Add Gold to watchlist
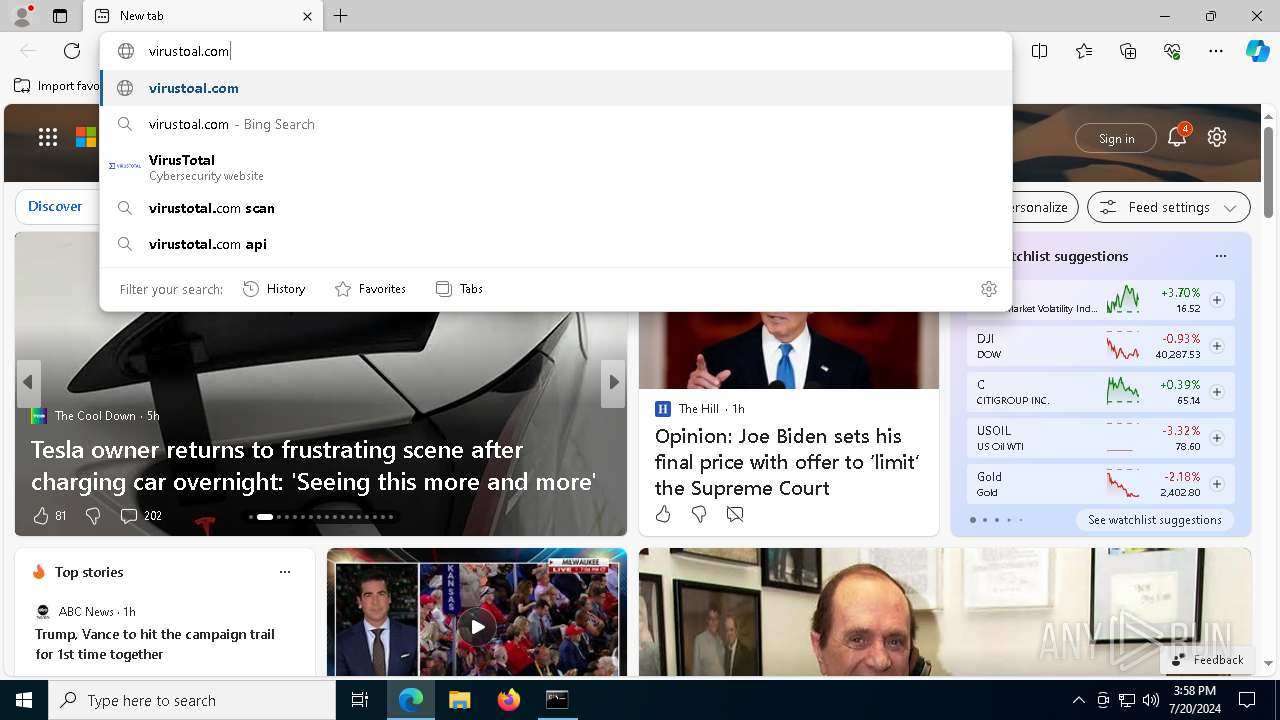 (x=1217, y=484)
